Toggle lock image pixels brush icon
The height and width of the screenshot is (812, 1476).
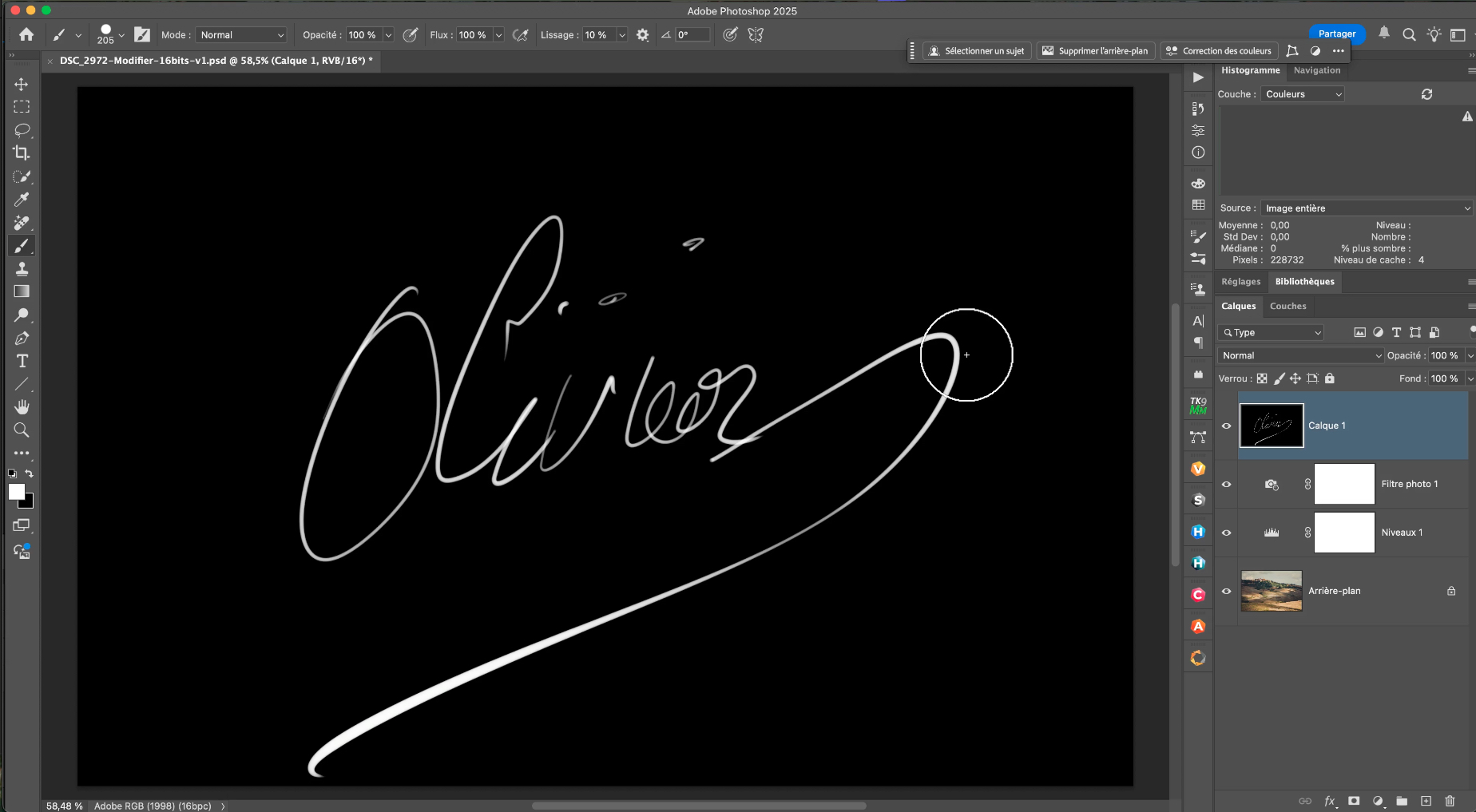click(1279, 378)
